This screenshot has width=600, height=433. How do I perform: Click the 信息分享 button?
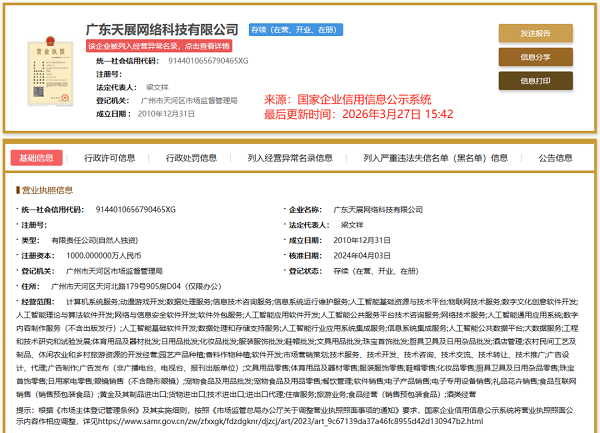(x=535, y=57)
